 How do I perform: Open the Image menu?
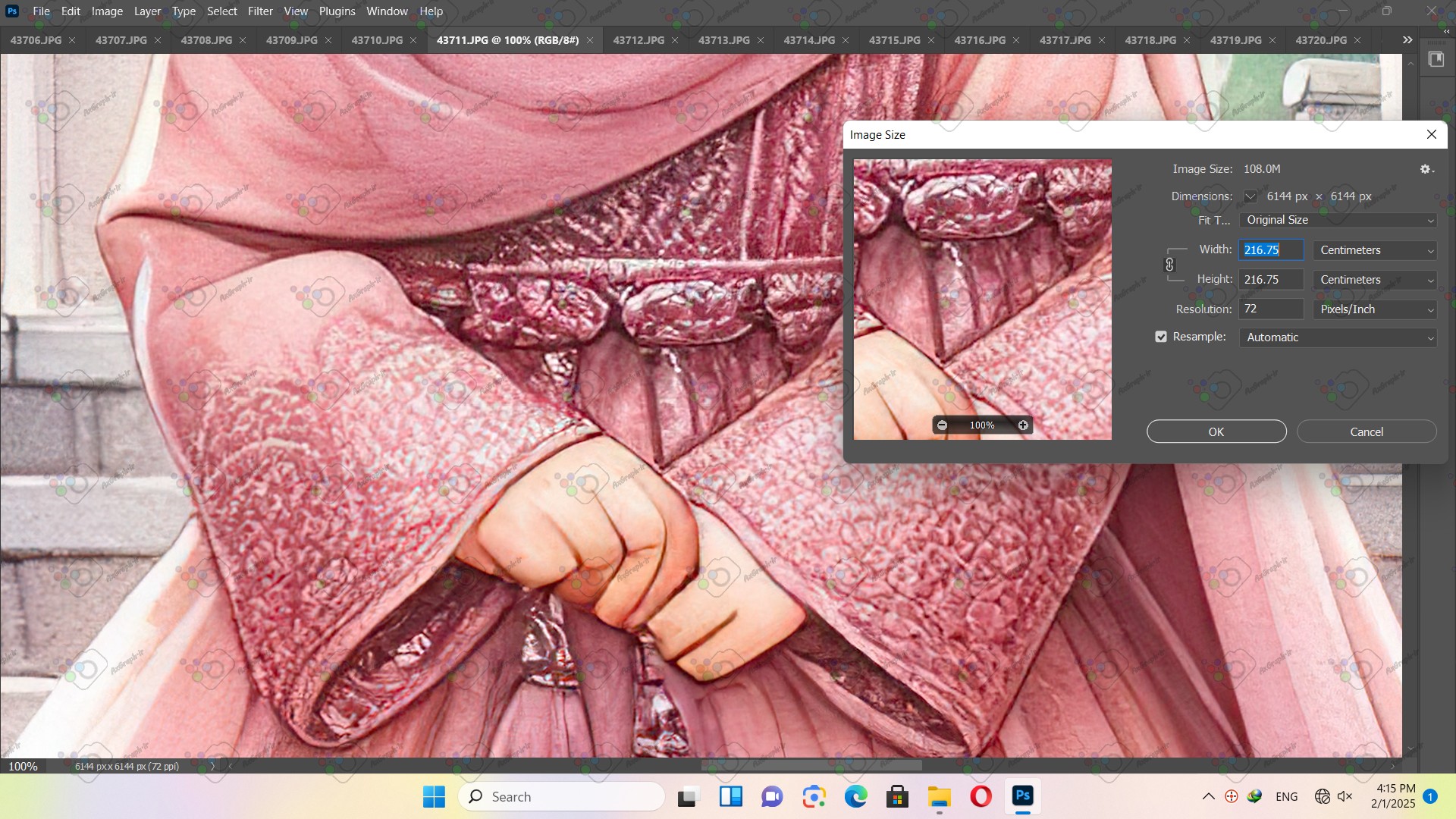click(x=107, y=11)
